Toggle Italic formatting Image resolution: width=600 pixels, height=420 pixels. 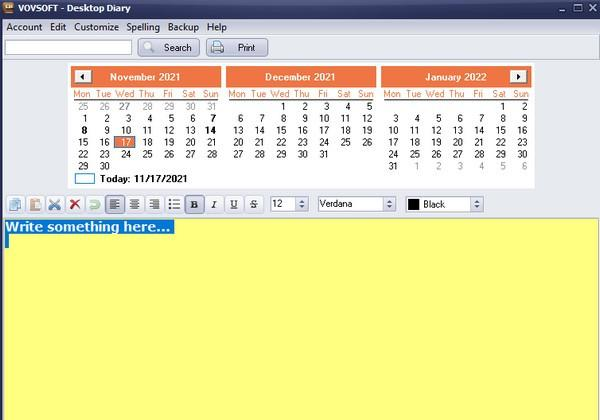pyautogui.click(x=214, y=204)
